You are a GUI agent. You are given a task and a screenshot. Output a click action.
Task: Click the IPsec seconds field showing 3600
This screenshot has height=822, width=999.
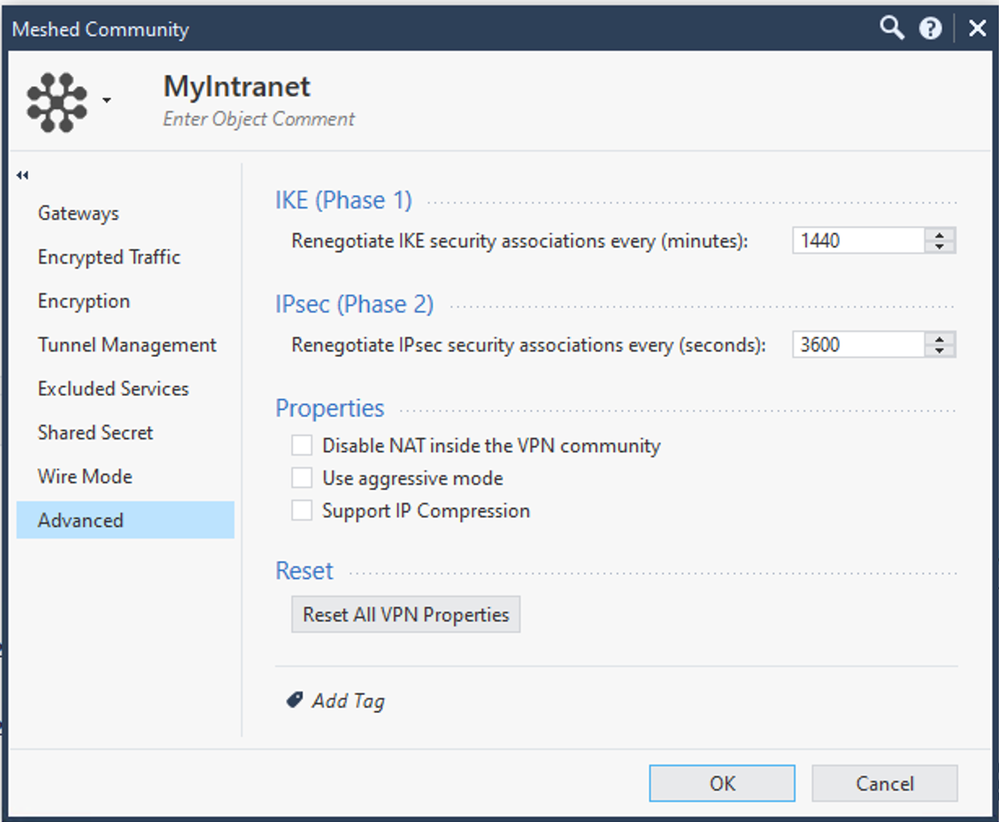click(x=858, y=344)
